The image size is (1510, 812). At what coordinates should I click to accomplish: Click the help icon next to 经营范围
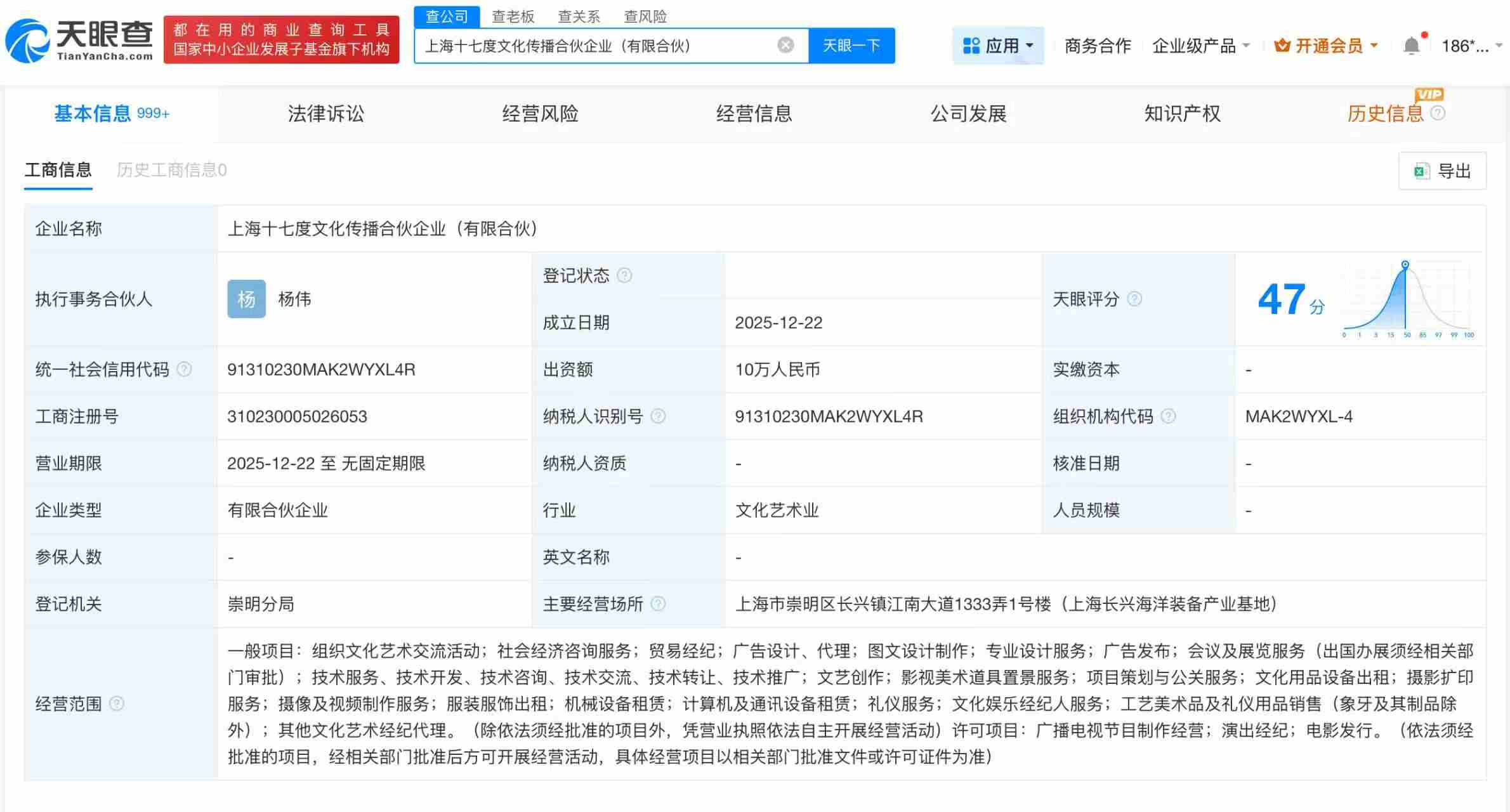117,703
